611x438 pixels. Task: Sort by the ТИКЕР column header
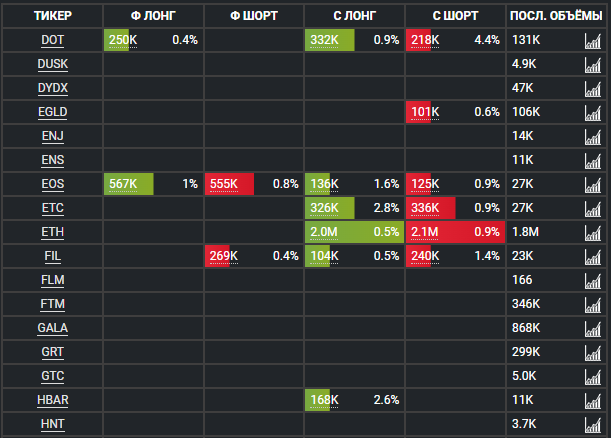[x=52, y=15]
